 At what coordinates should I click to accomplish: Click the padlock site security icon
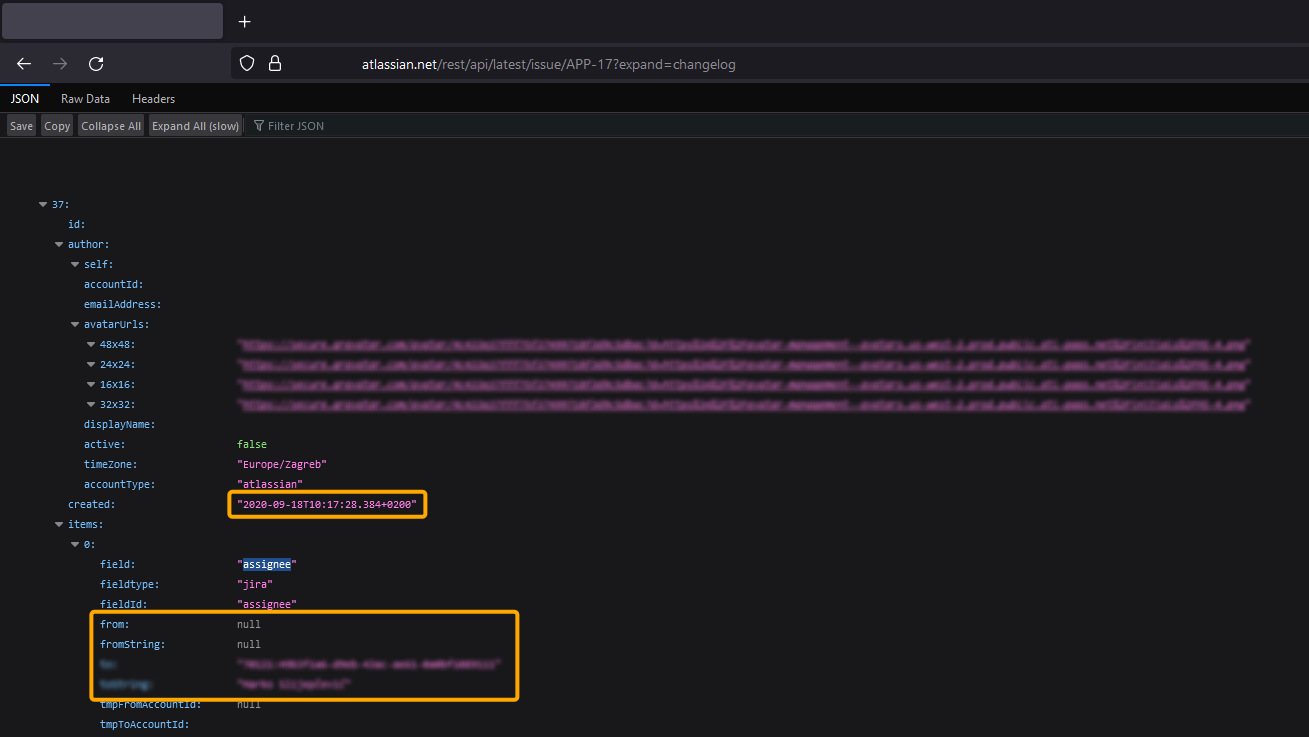(275, 63)
